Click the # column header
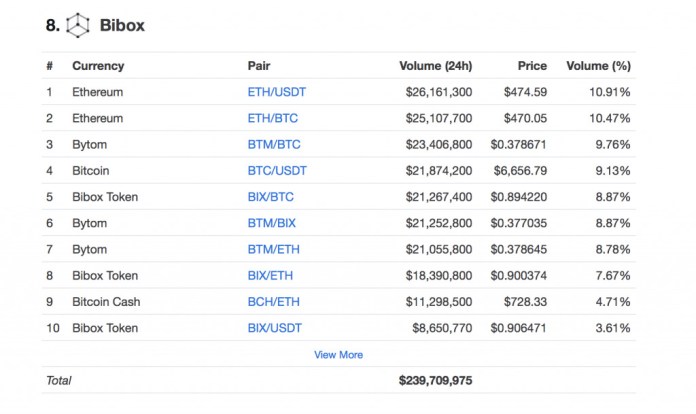This screenshot has height=414, width=696. point(49,66)
